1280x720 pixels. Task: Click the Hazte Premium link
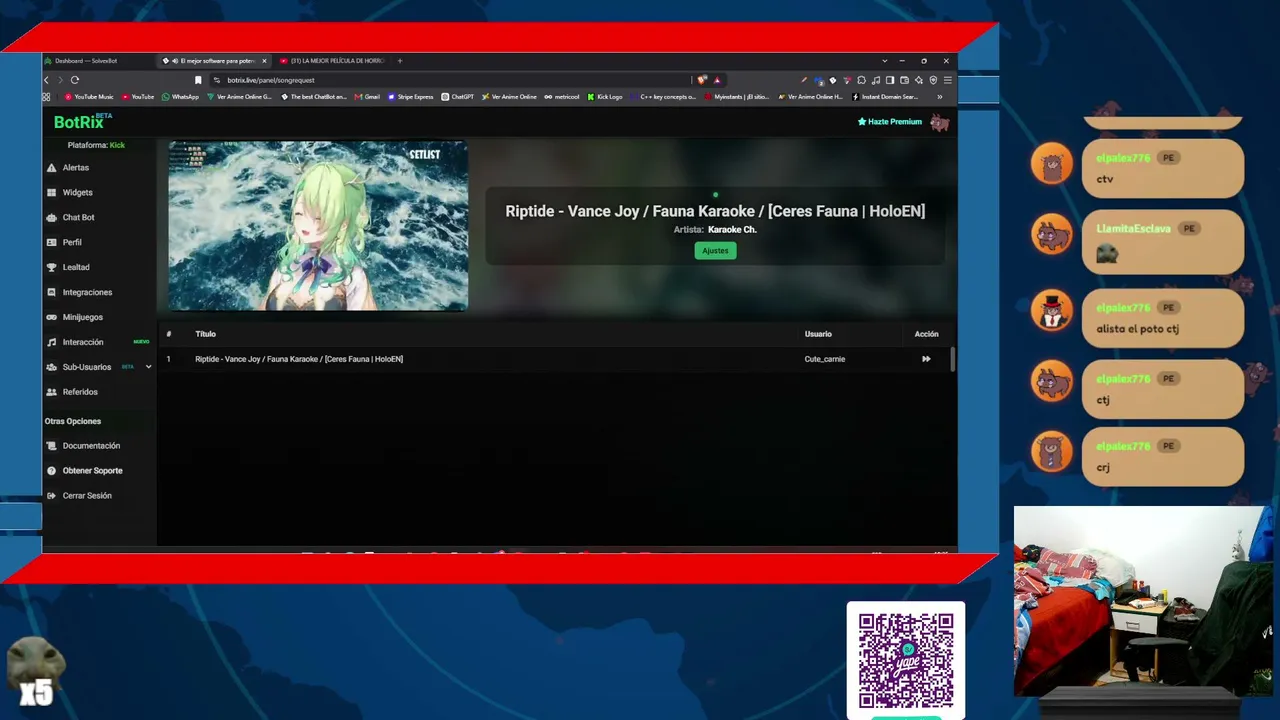click(890, 122)
